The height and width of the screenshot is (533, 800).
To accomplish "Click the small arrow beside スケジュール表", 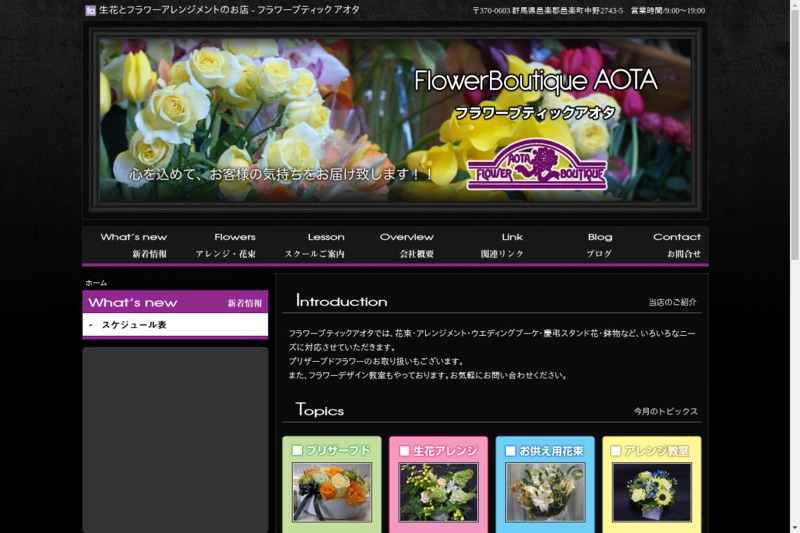I will 91,325.
